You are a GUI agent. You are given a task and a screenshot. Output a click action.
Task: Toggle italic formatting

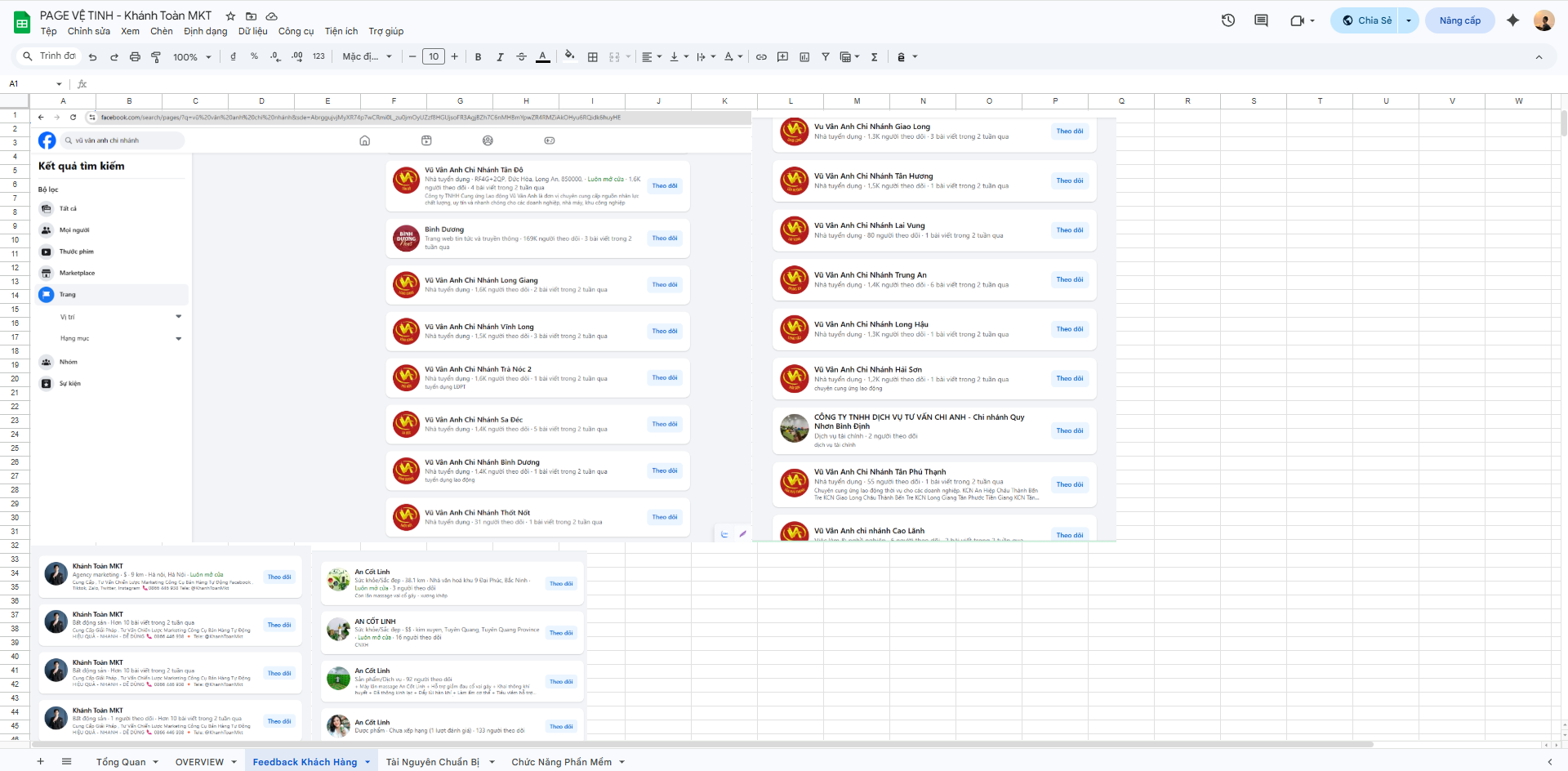click(500, 57)
